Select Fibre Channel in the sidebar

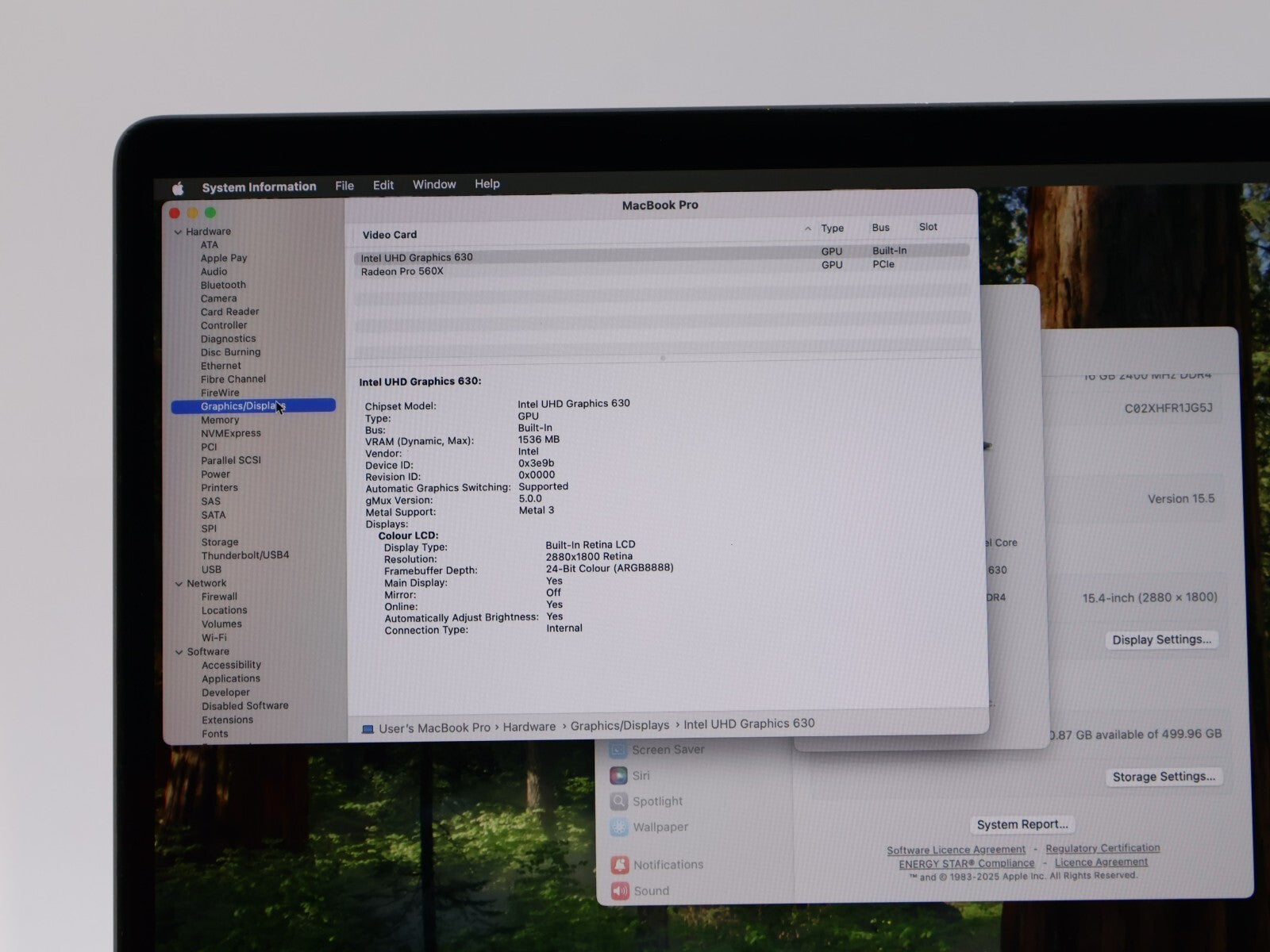(x=233, y=379)
